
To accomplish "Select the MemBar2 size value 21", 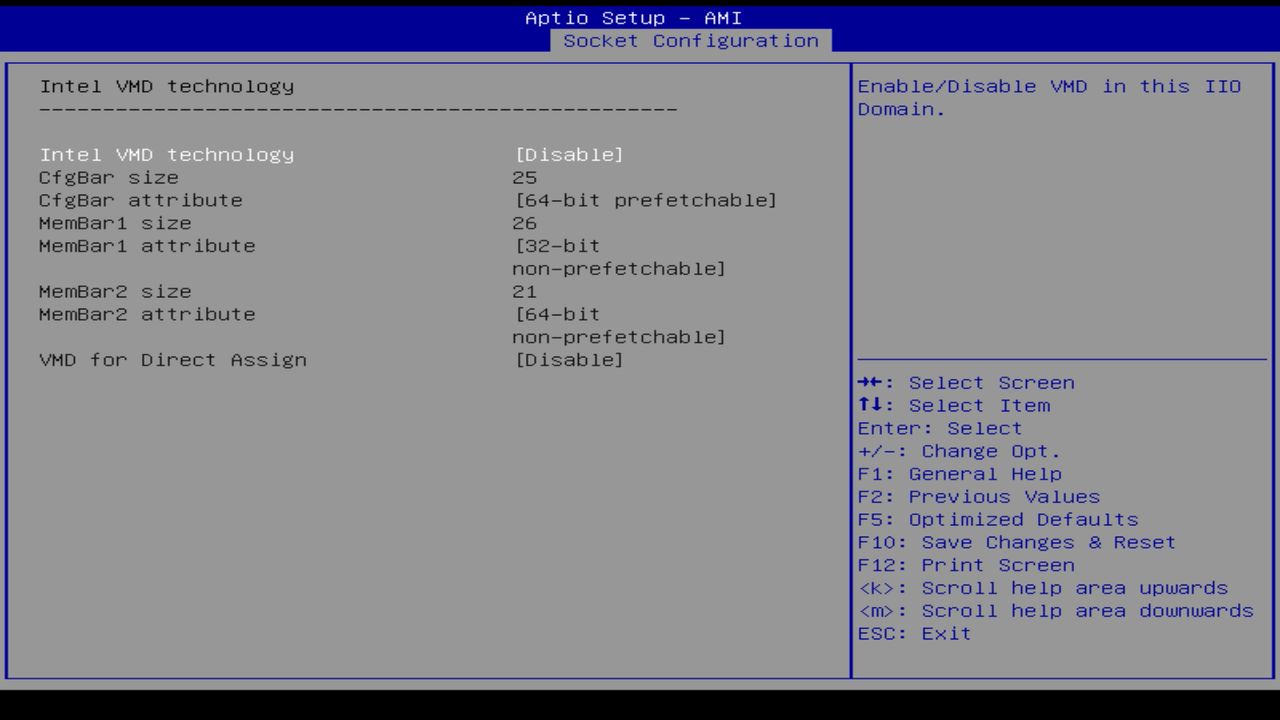I will [x=523, y=291].
